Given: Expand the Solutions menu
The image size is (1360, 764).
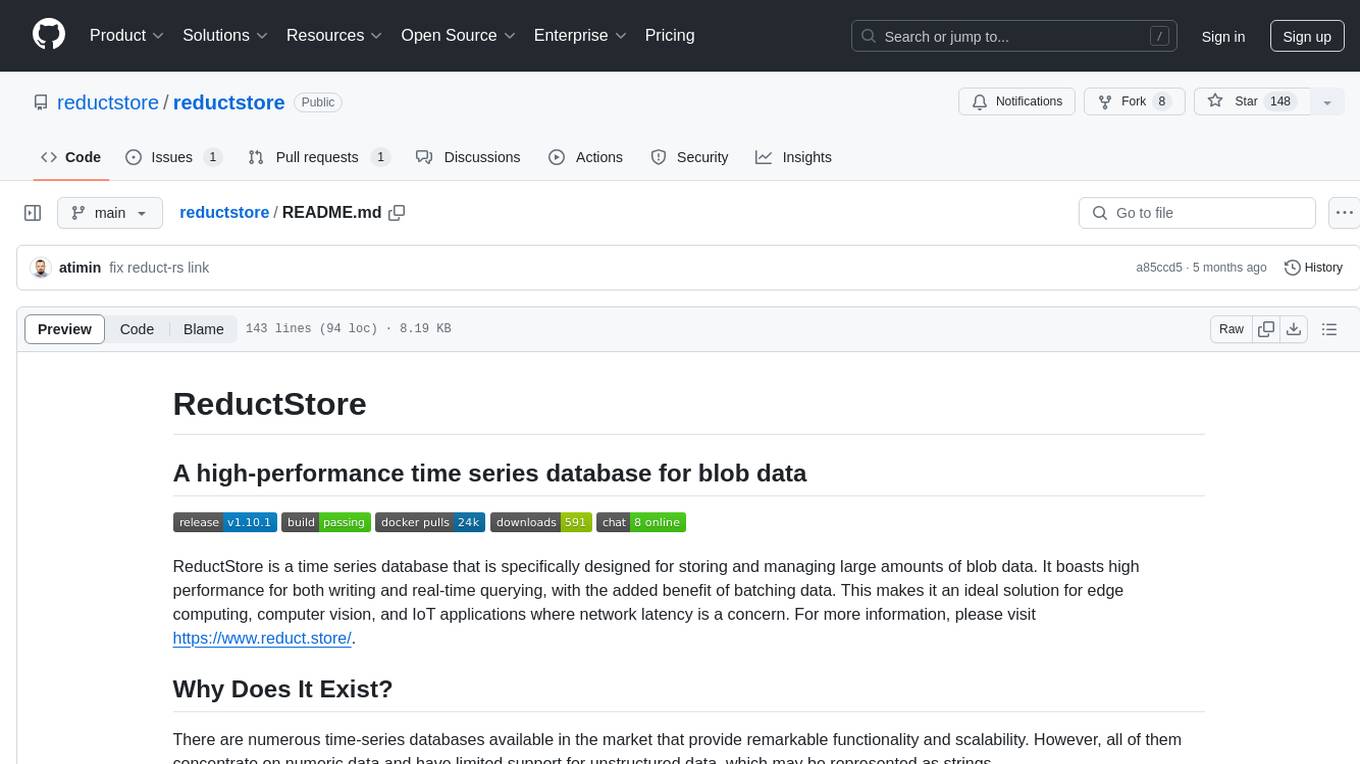Looking at the screenshot, I should 225,35.
